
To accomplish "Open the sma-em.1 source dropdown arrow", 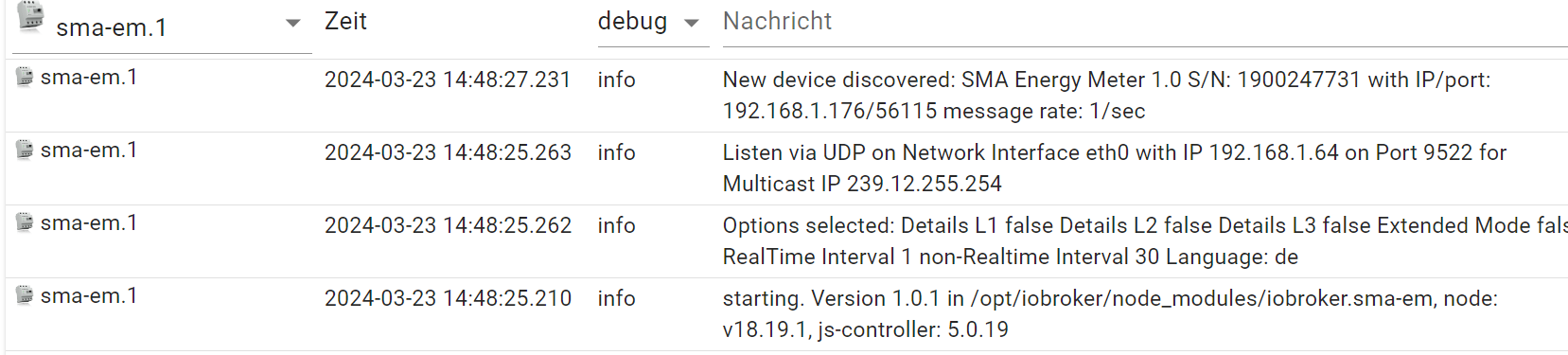I will tap(293, 23).
